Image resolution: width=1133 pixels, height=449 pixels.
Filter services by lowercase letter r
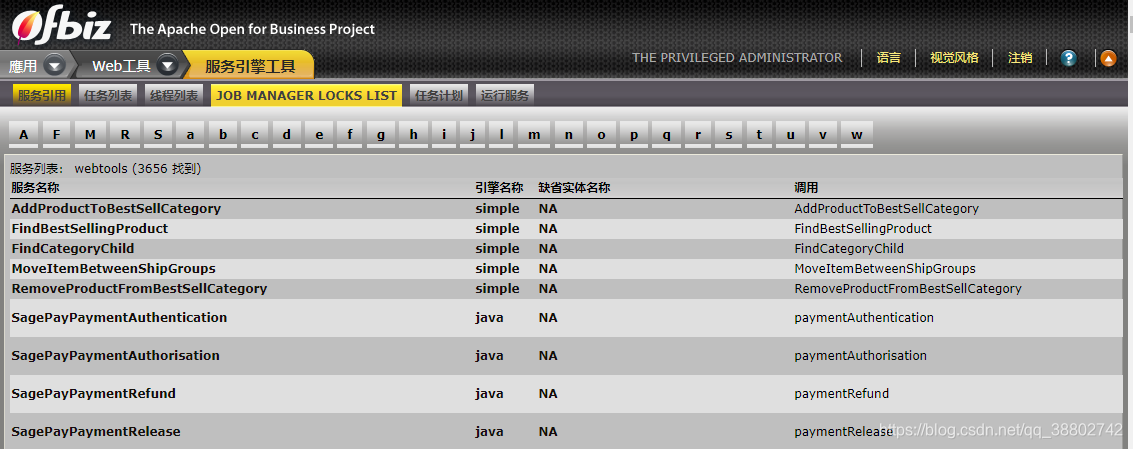[x=698, y=134]
